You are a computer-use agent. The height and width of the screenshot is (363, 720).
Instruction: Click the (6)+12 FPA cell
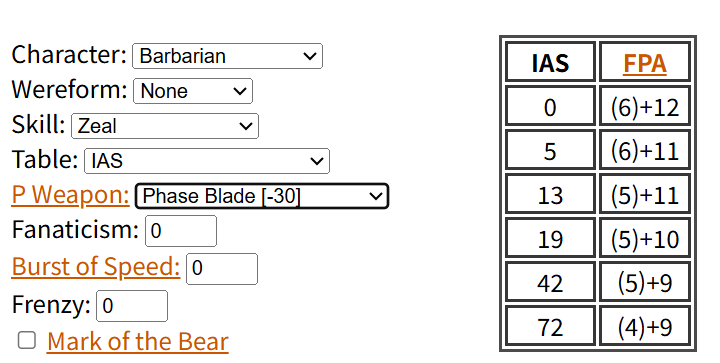coord(645,106)
